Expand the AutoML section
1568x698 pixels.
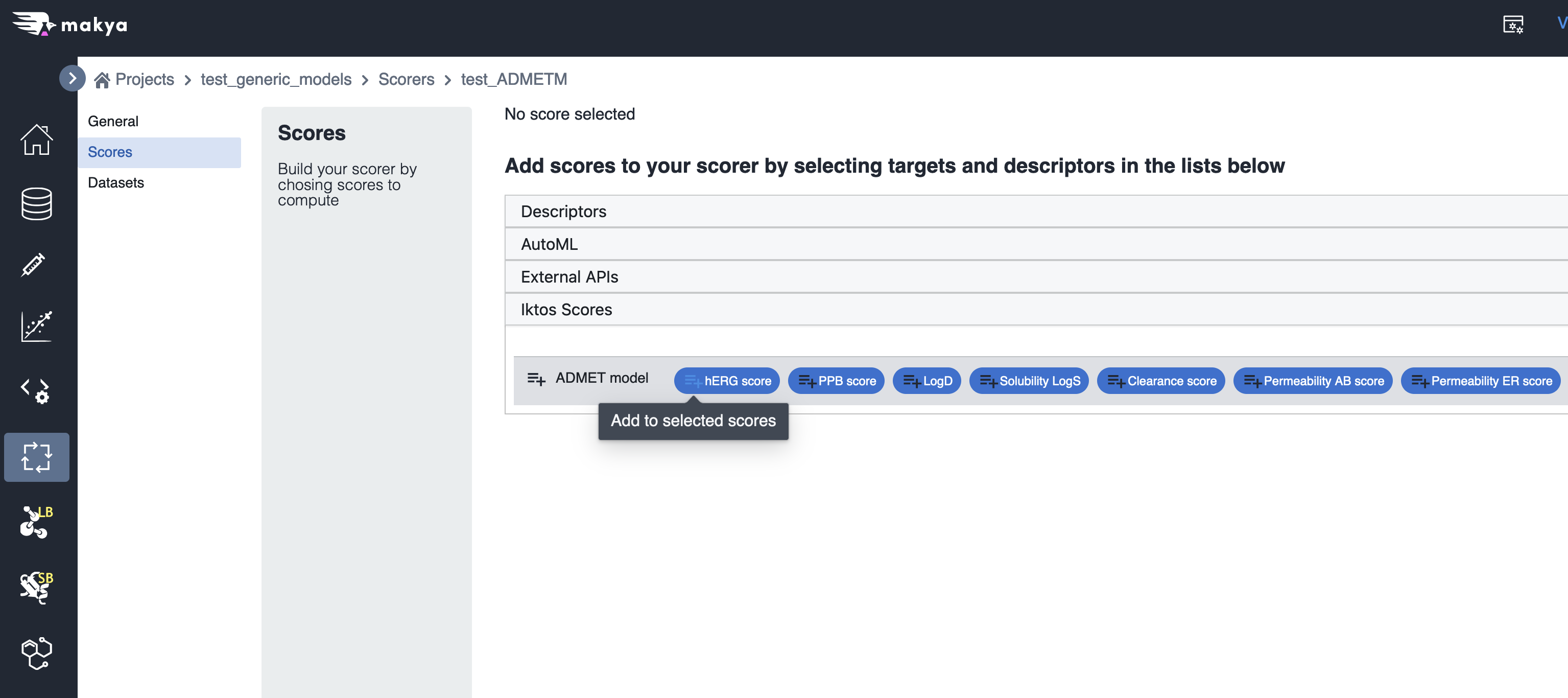[549, 244]
